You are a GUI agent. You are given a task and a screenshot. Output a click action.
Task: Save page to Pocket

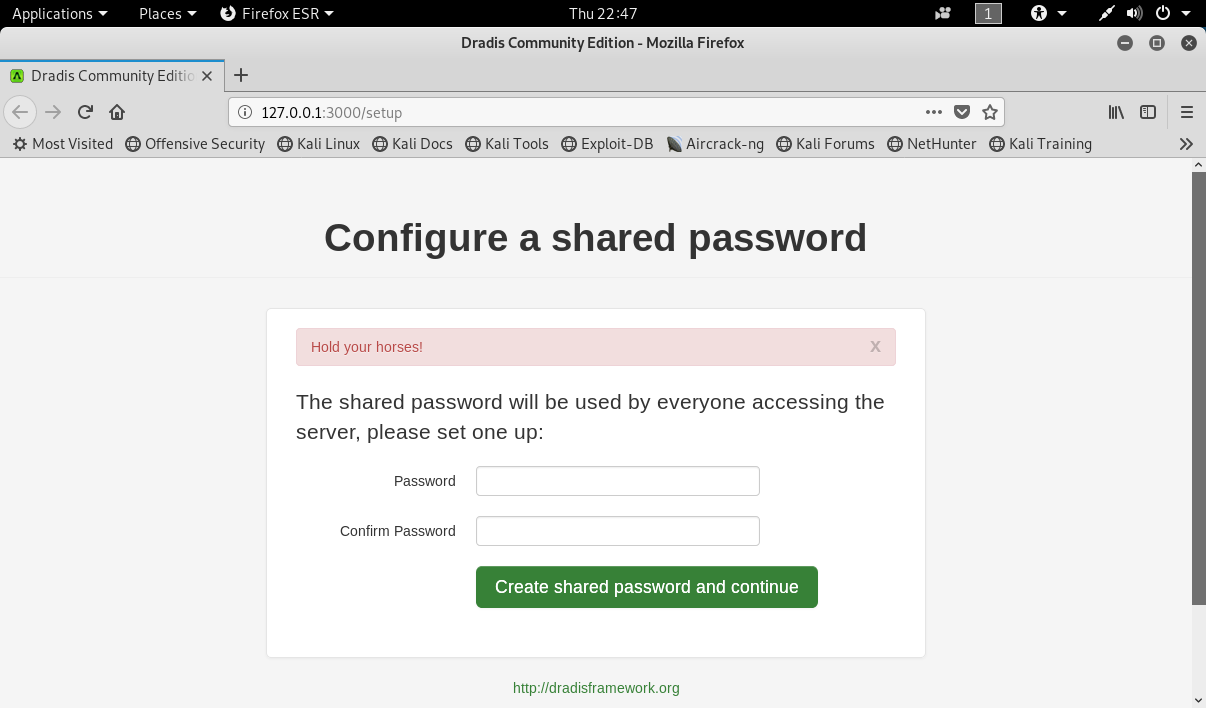pos(962,112)
